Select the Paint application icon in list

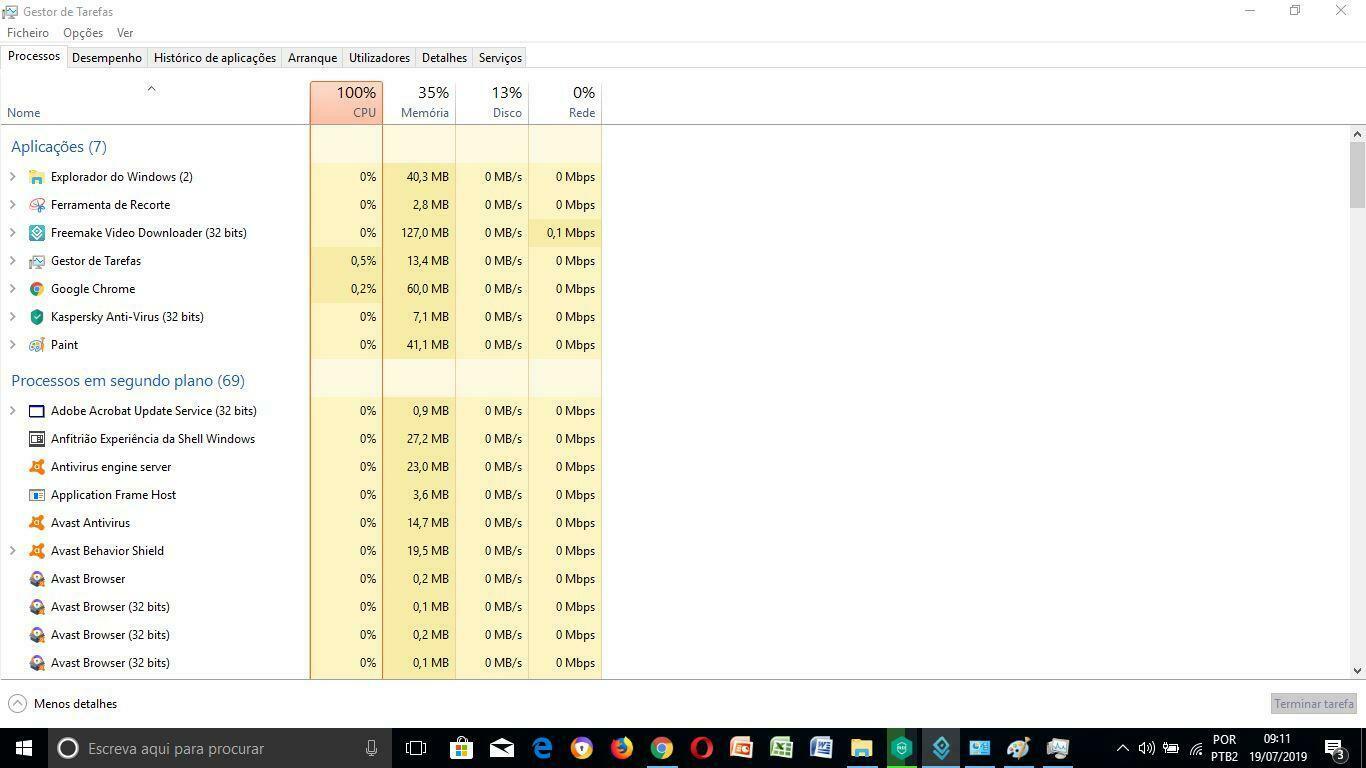pos(37,345)
